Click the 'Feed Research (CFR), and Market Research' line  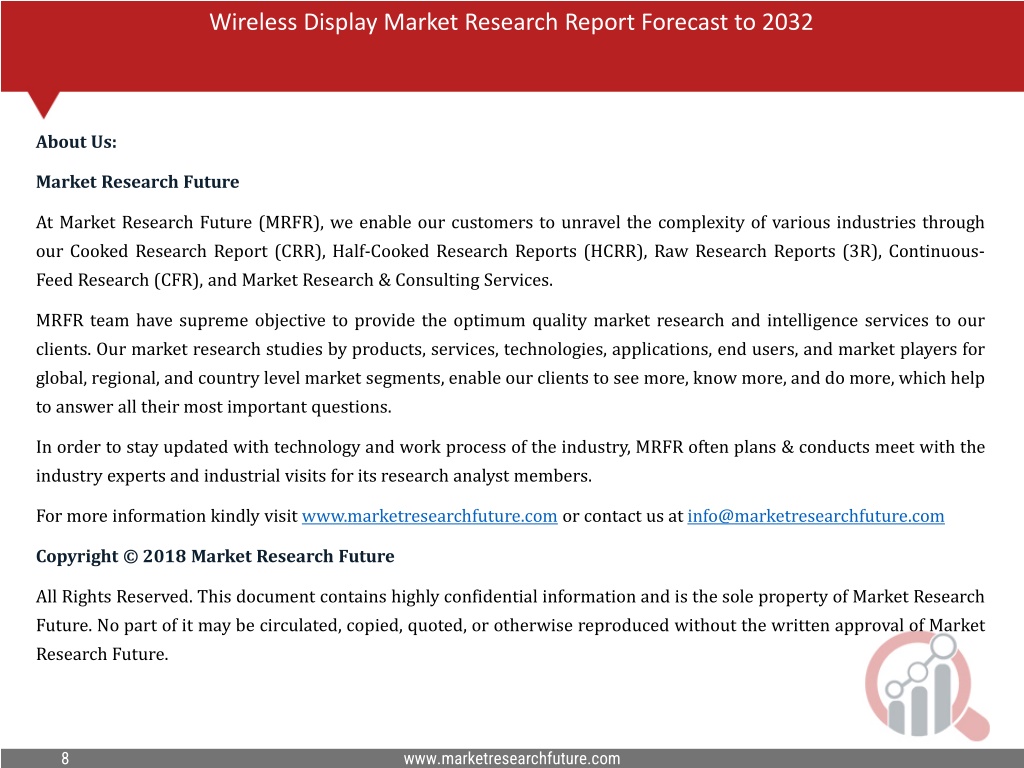(x=295, y=280)
